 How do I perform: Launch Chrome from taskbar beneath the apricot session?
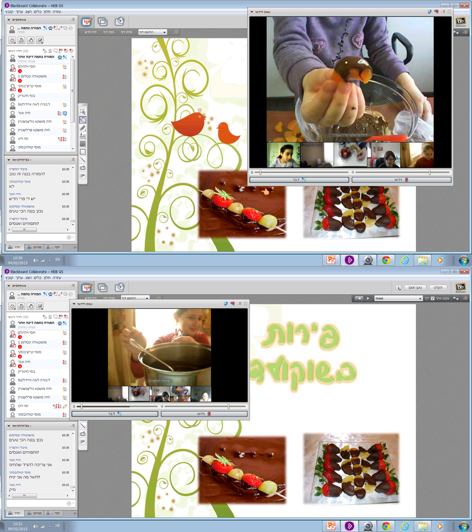pos(386,260)
